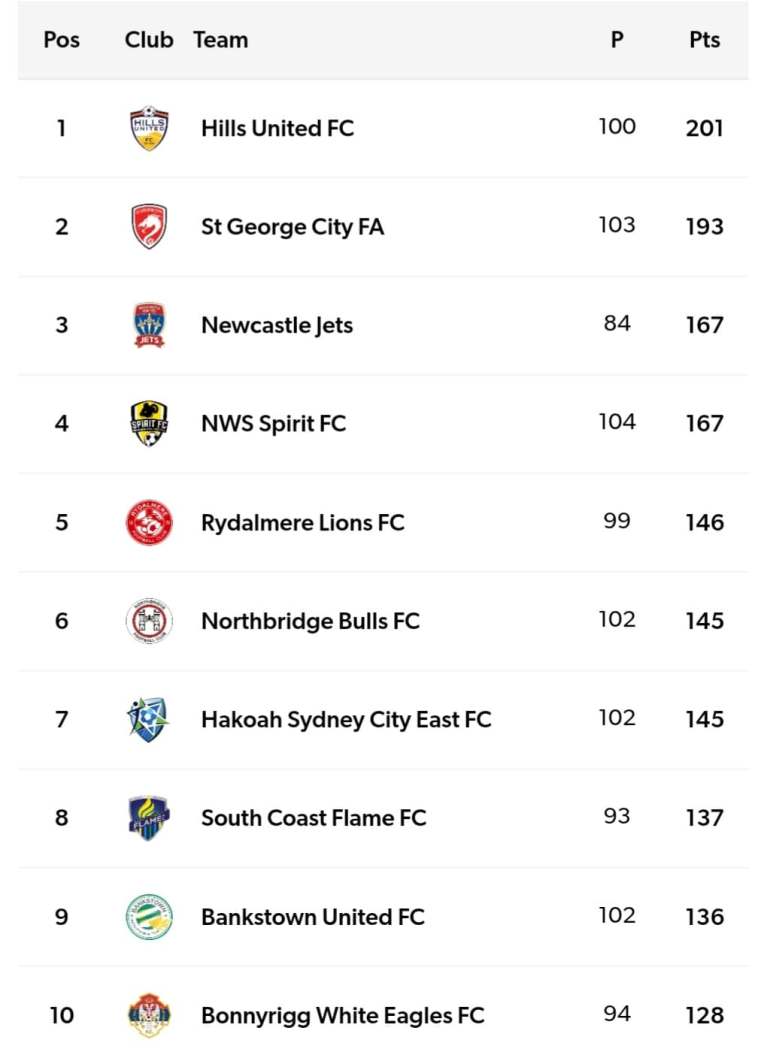Sort table by the P column header
Viewport: 758px width, 1058px height.
617,40
